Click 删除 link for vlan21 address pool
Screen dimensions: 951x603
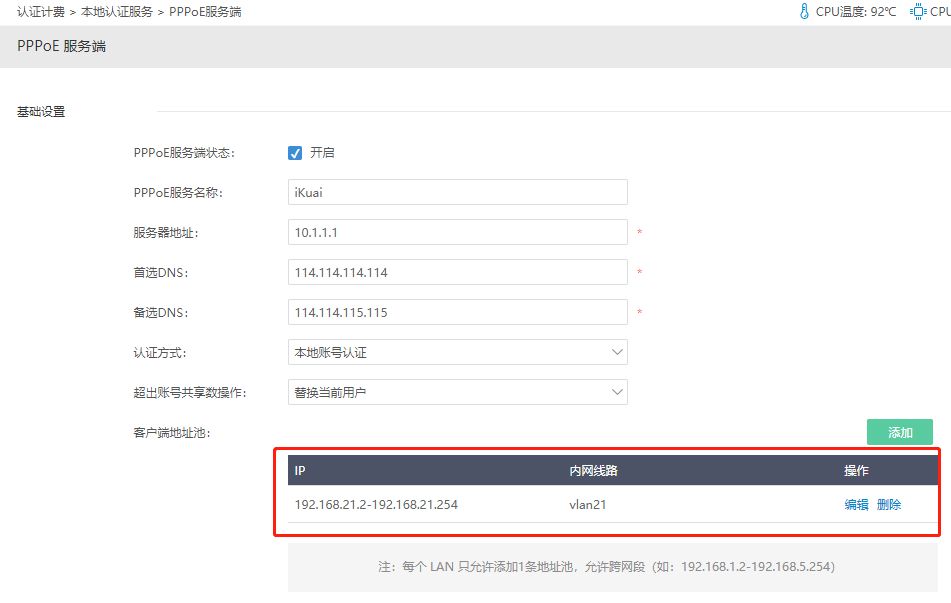[889, 505]
